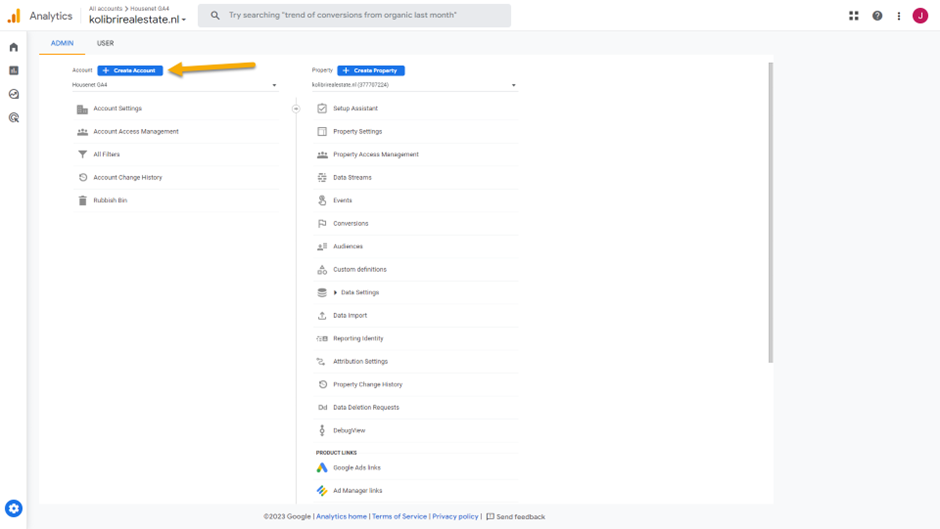Open the Advertising icon in left sidebar
The height and width of the screenshot is (529, 940).
coord(14,118)
